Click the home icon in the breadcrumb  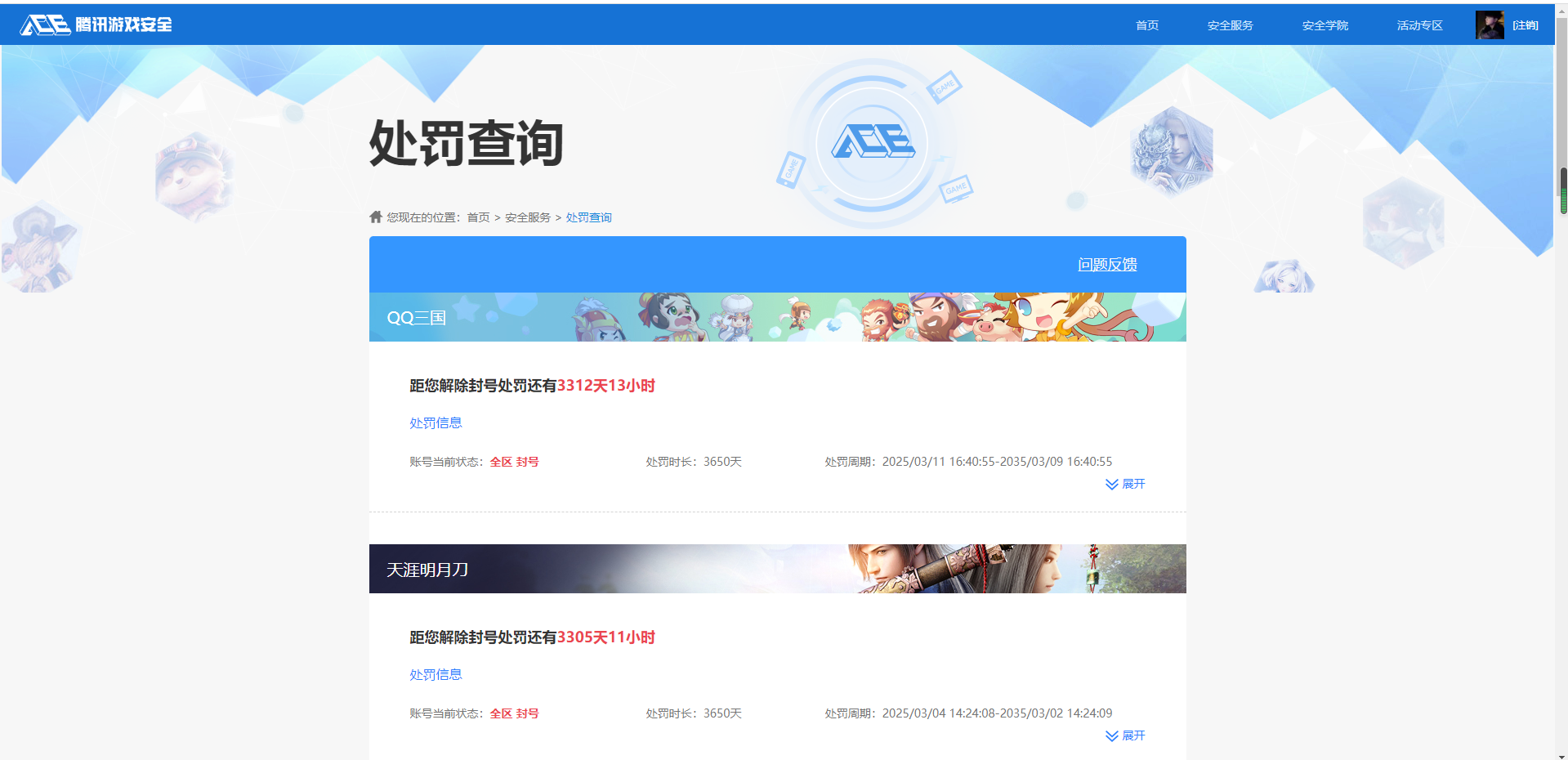click(x=376, y=217)
